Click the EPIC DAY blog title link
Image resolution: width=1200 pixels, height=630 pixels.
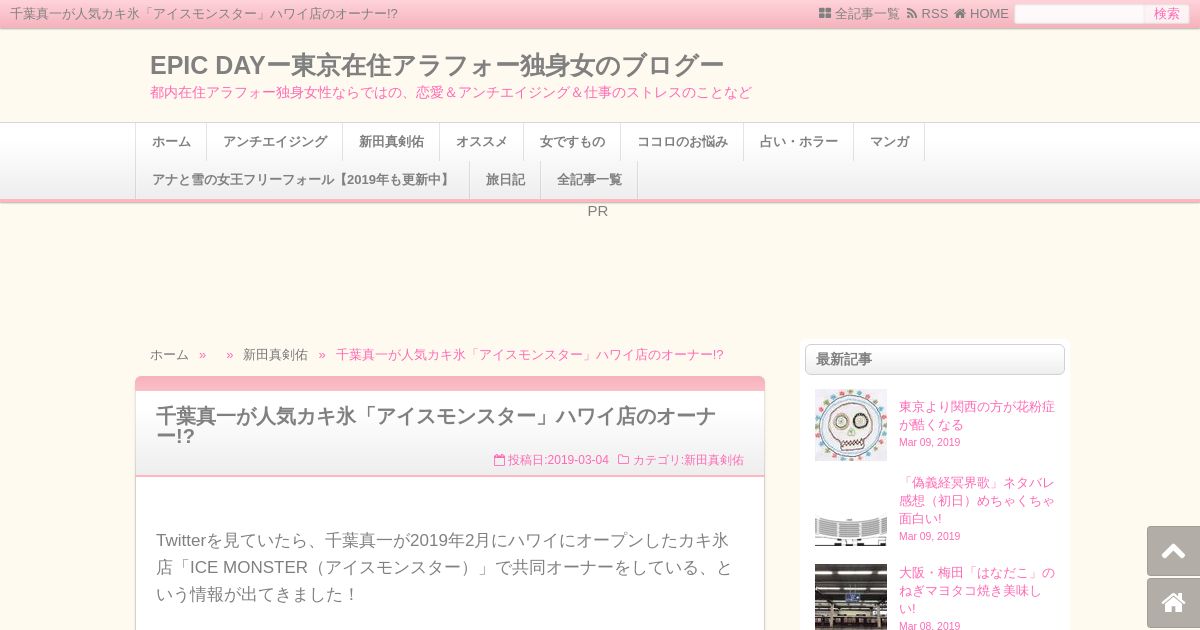(x=437, y=65)
